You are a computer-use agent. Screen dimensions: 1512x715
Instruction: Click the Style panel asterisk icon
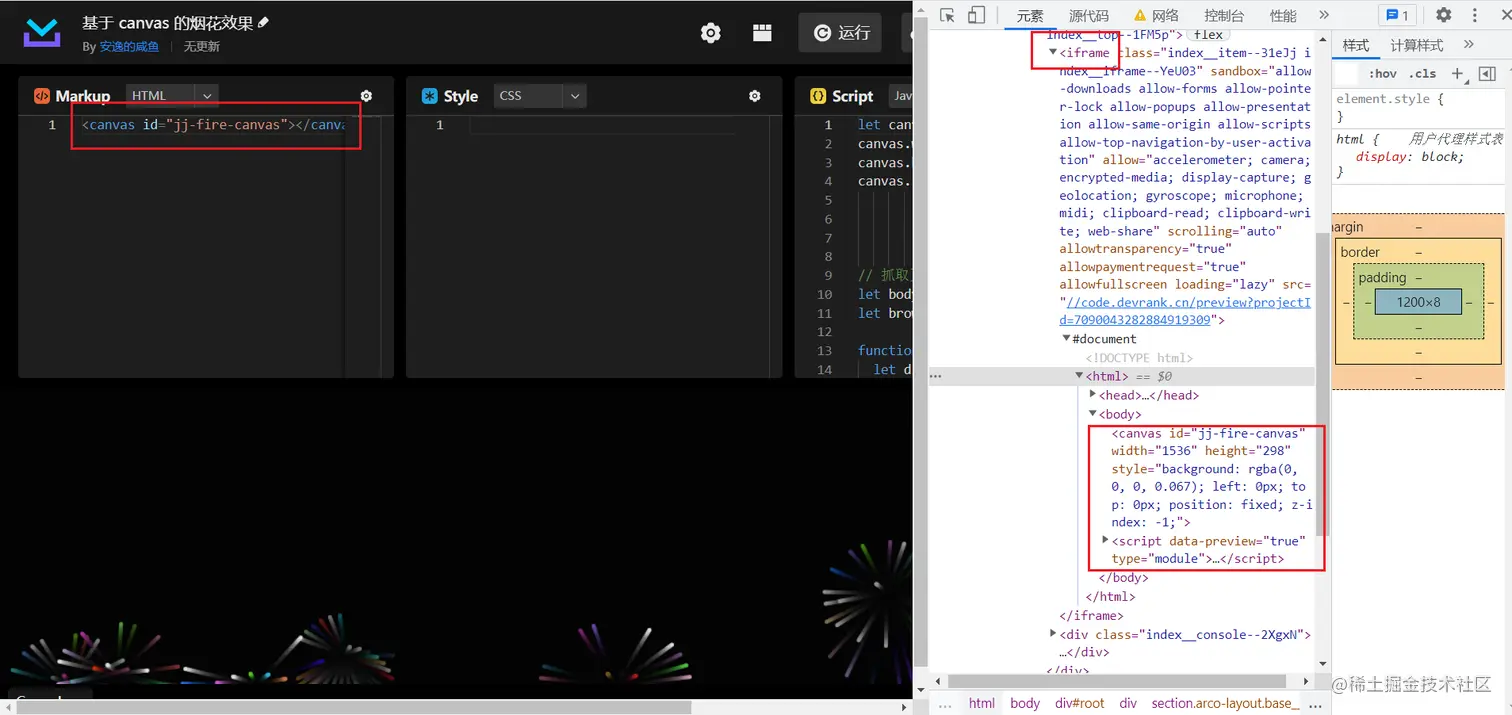point(430,96)
